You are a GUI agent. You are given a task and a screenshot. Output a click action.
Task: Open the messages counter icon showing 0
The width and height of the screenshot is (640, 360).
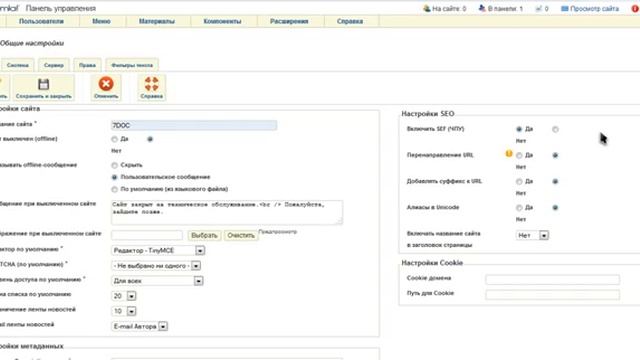(538, 8)
